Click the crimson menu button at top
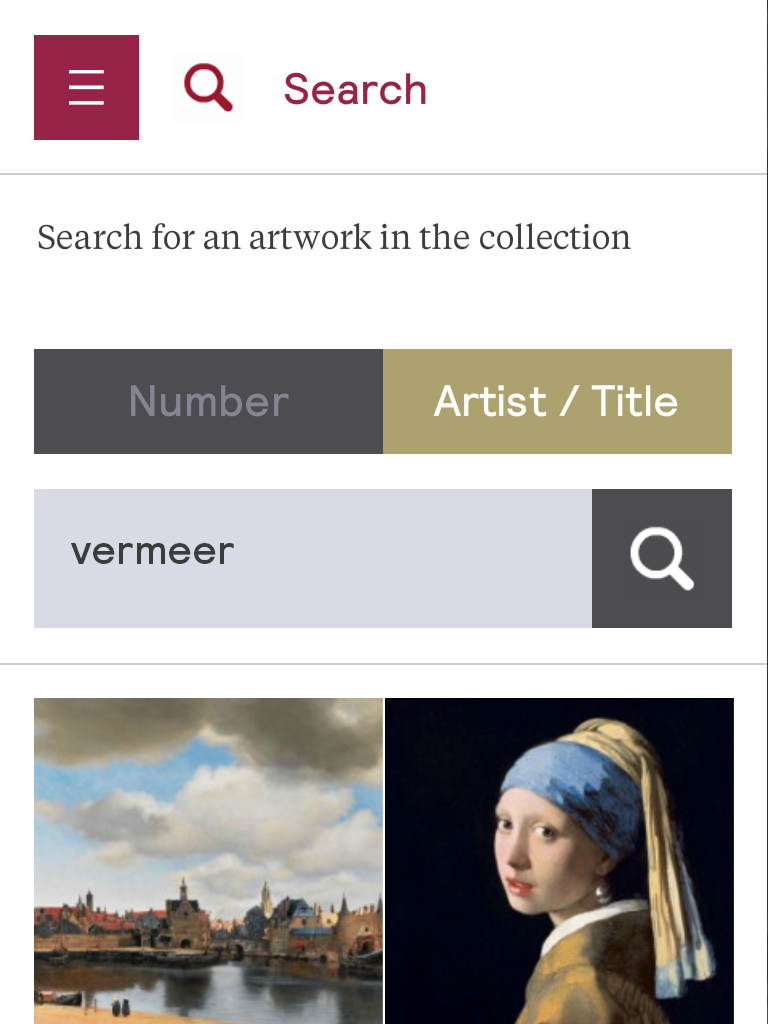This screenshot has height=1024, width=768. (x=86, y=88)
